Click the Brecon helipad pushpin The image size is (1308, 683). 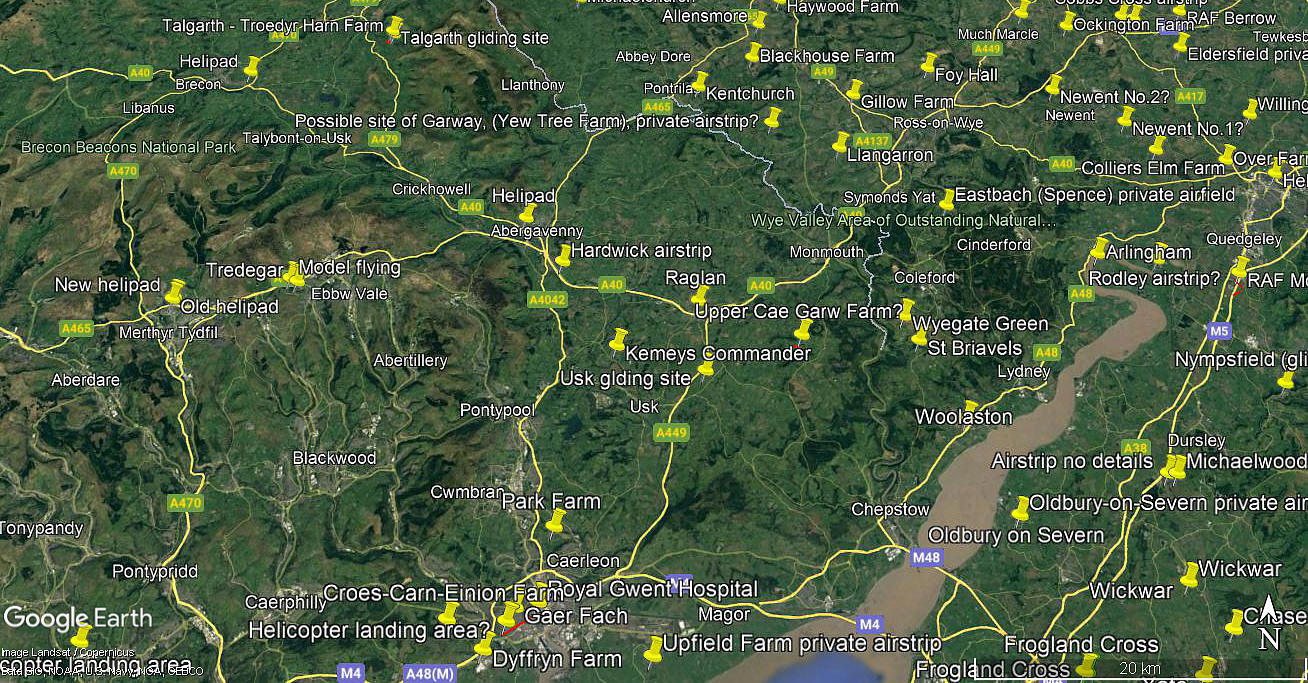click(x=251, y=67)
